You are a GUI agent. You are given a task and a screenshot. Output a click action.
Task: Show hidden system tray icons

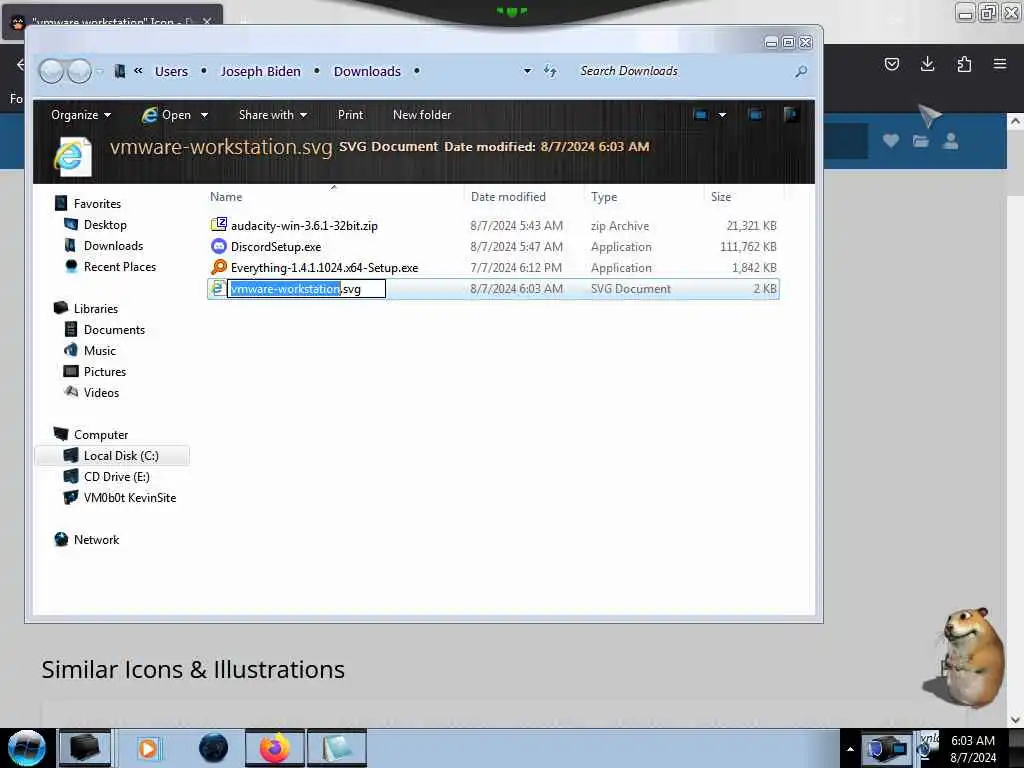coord(850,749)
